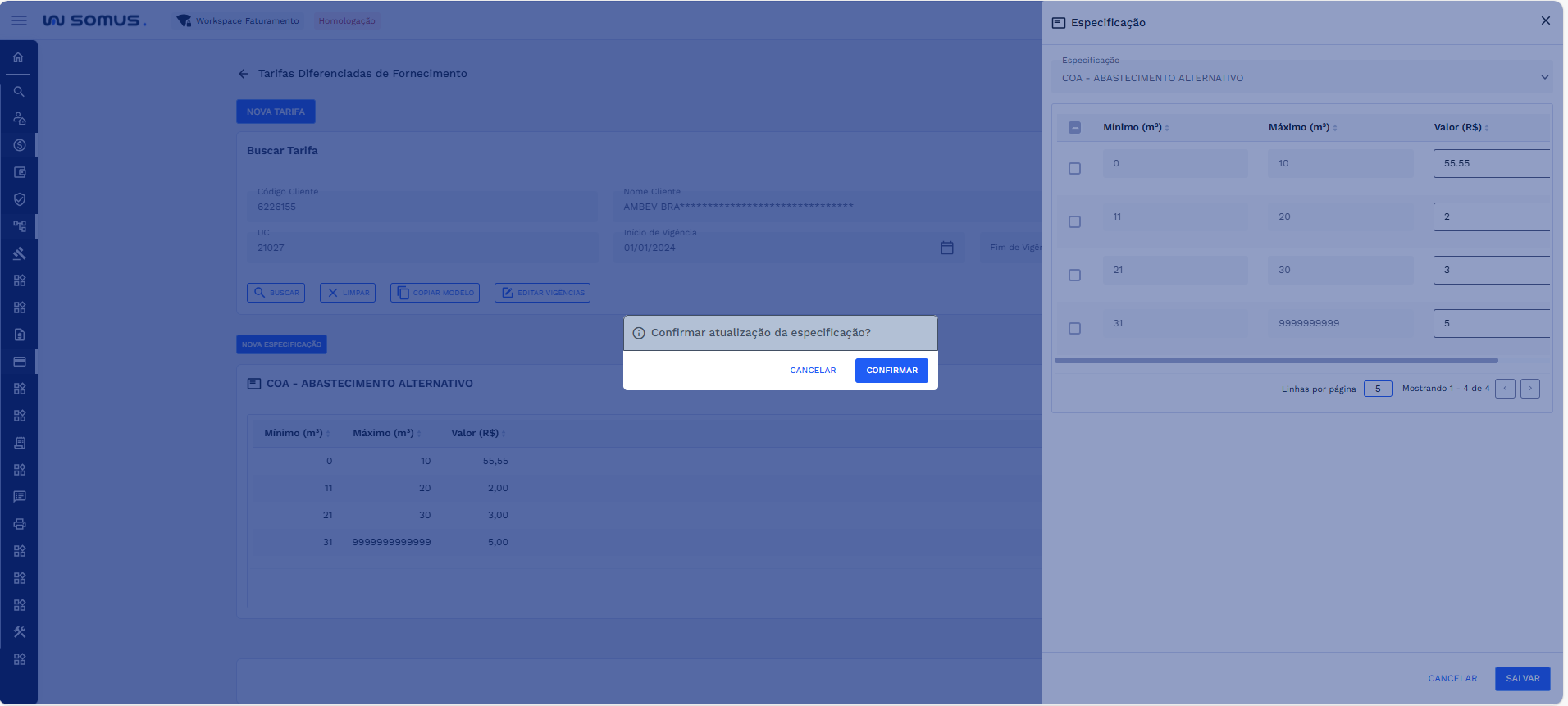
Task: Click CANCELAR in the confirmation dialog
Action: pos(813,371)
